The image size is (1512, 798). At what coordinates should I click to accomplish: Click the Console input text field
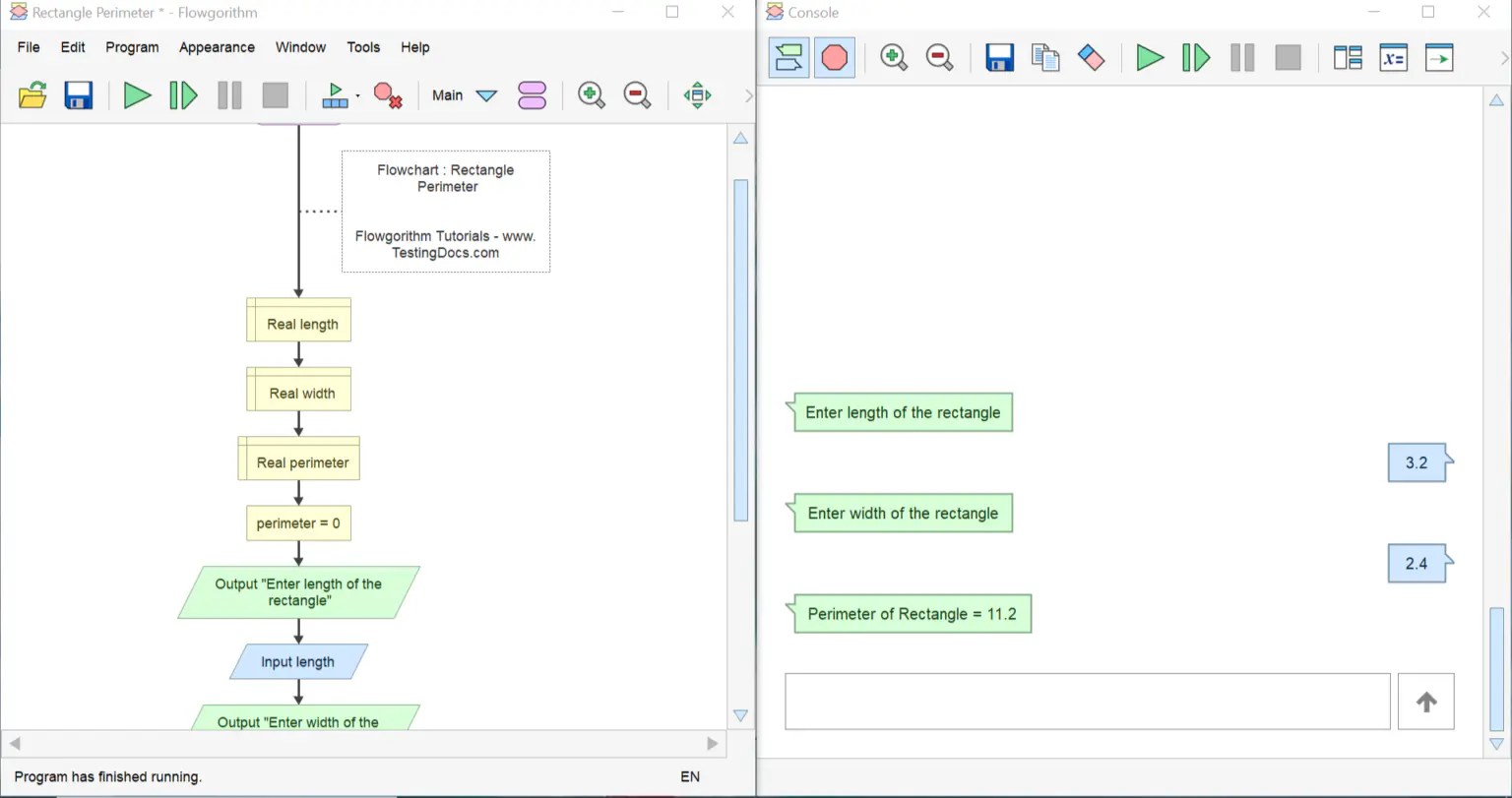click(1087, 702)
